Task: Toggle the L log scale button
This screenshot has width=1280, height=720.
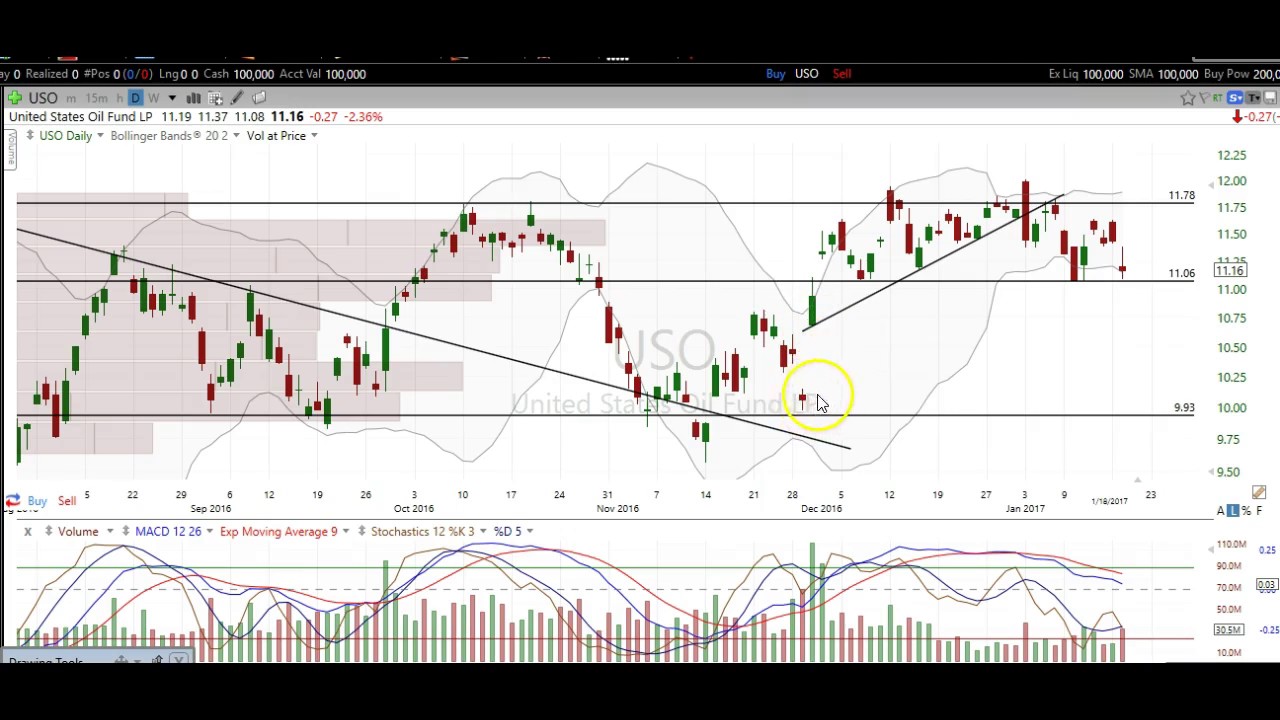Action: (x=1233, y=511)
